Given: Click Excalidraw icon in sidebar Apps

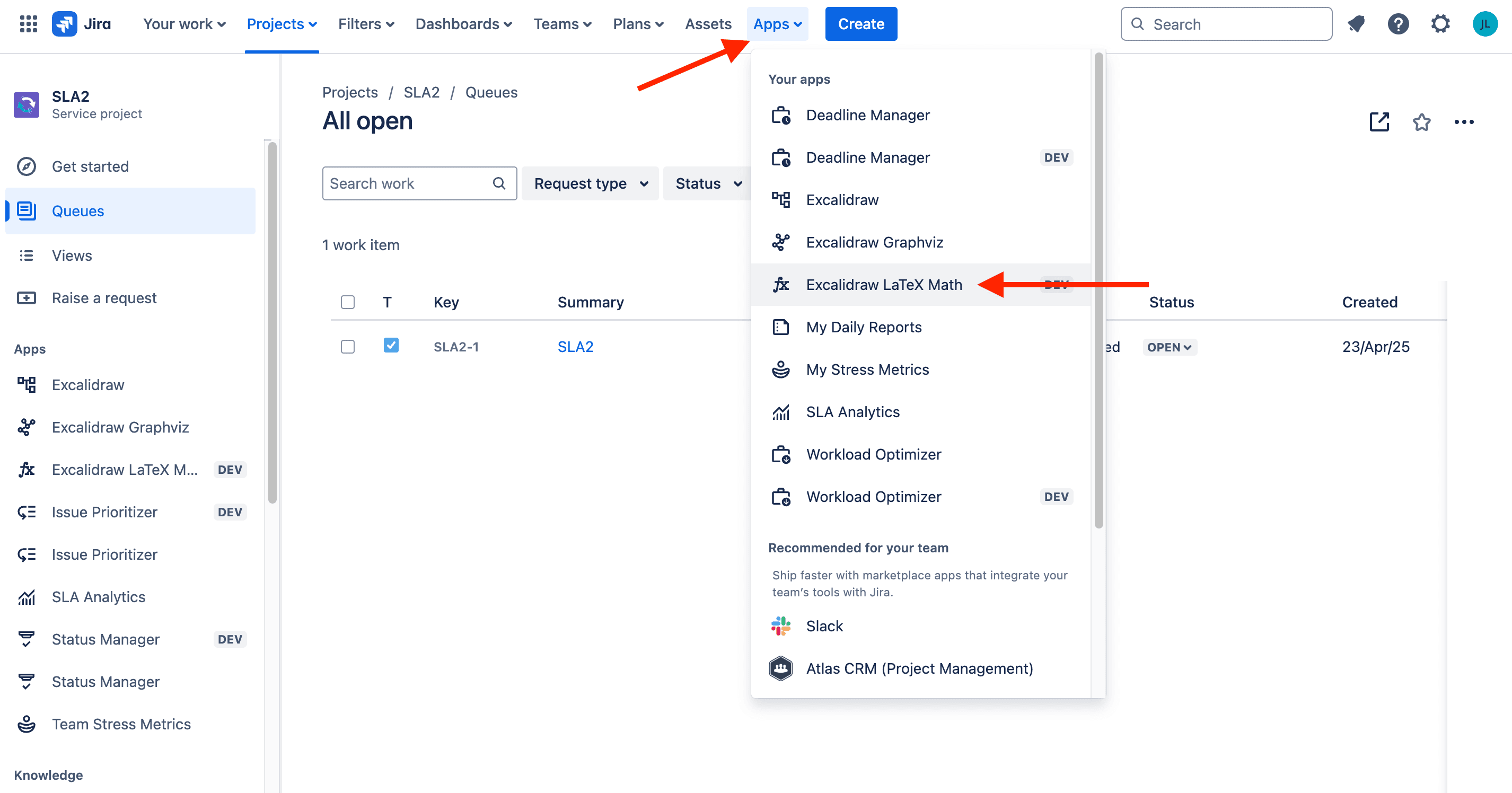Looking at the screenshot, I should point(27,385).
